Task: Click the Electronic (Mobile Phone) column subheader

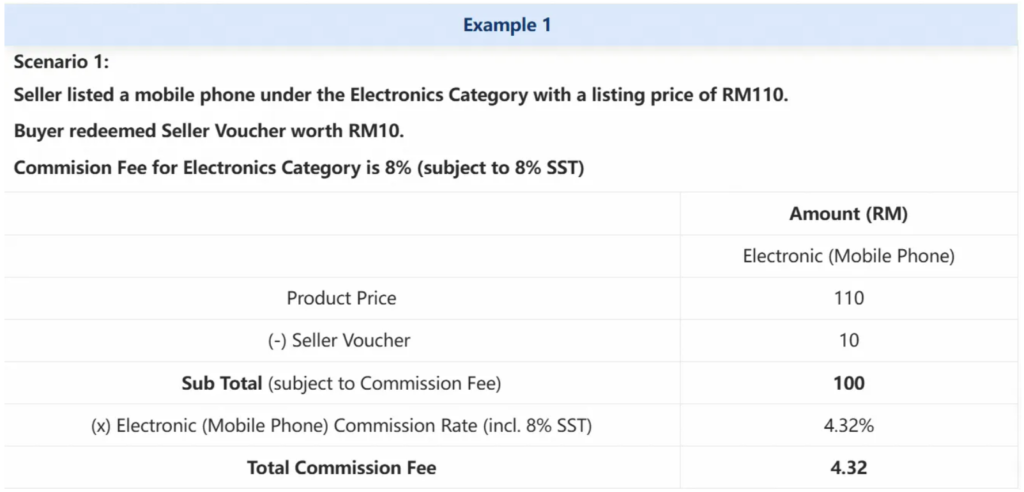Action: click(x=848, y=257)
